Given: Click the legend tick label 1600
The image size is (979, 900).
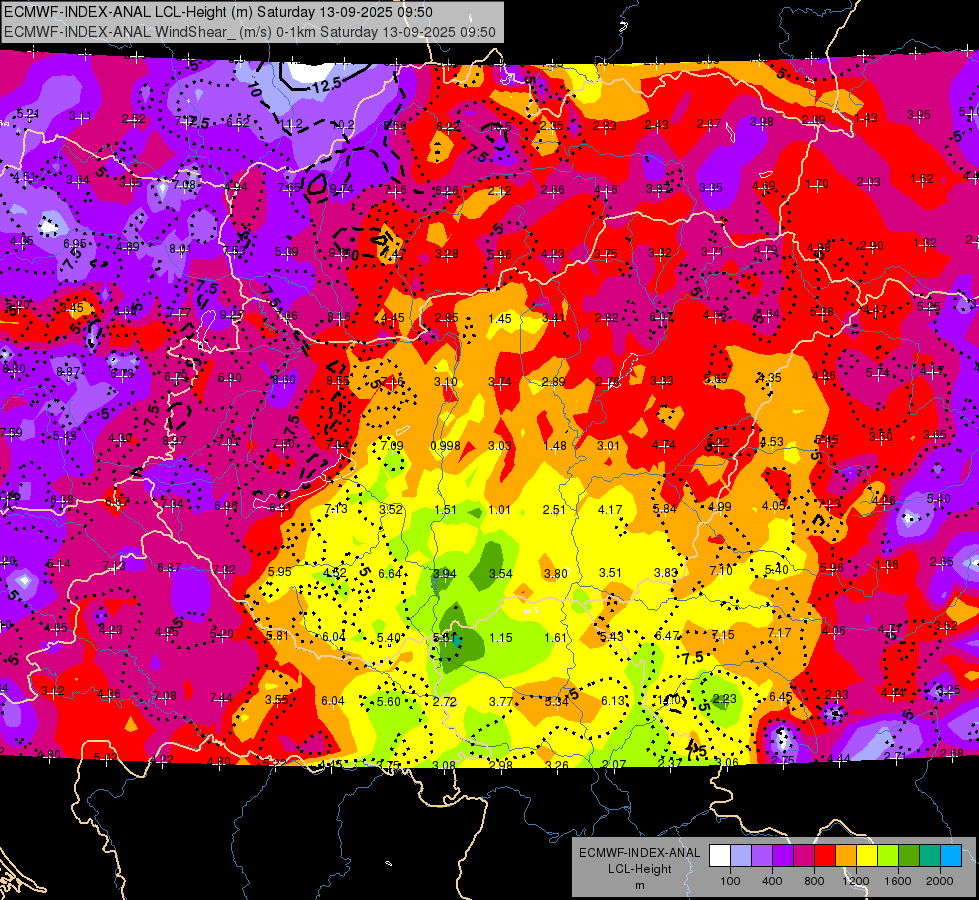Looking at the screenshot, I should (x=898, y=881).
